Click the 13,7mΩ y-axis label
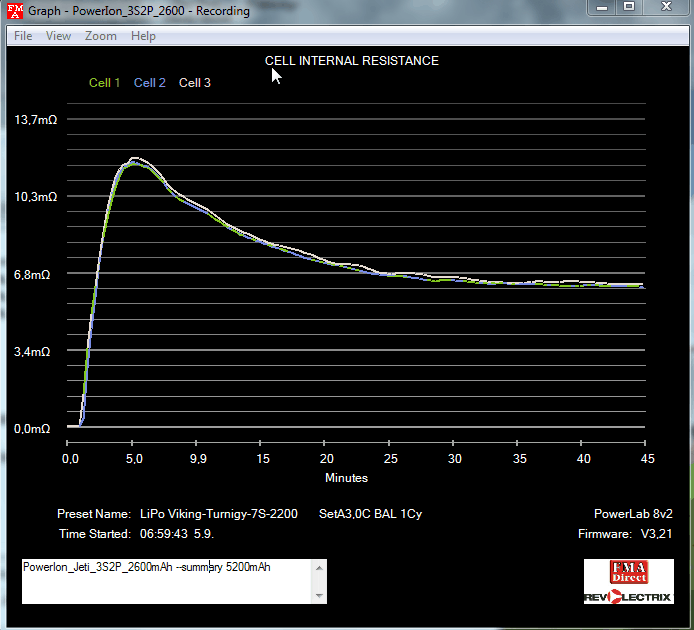 35,120
